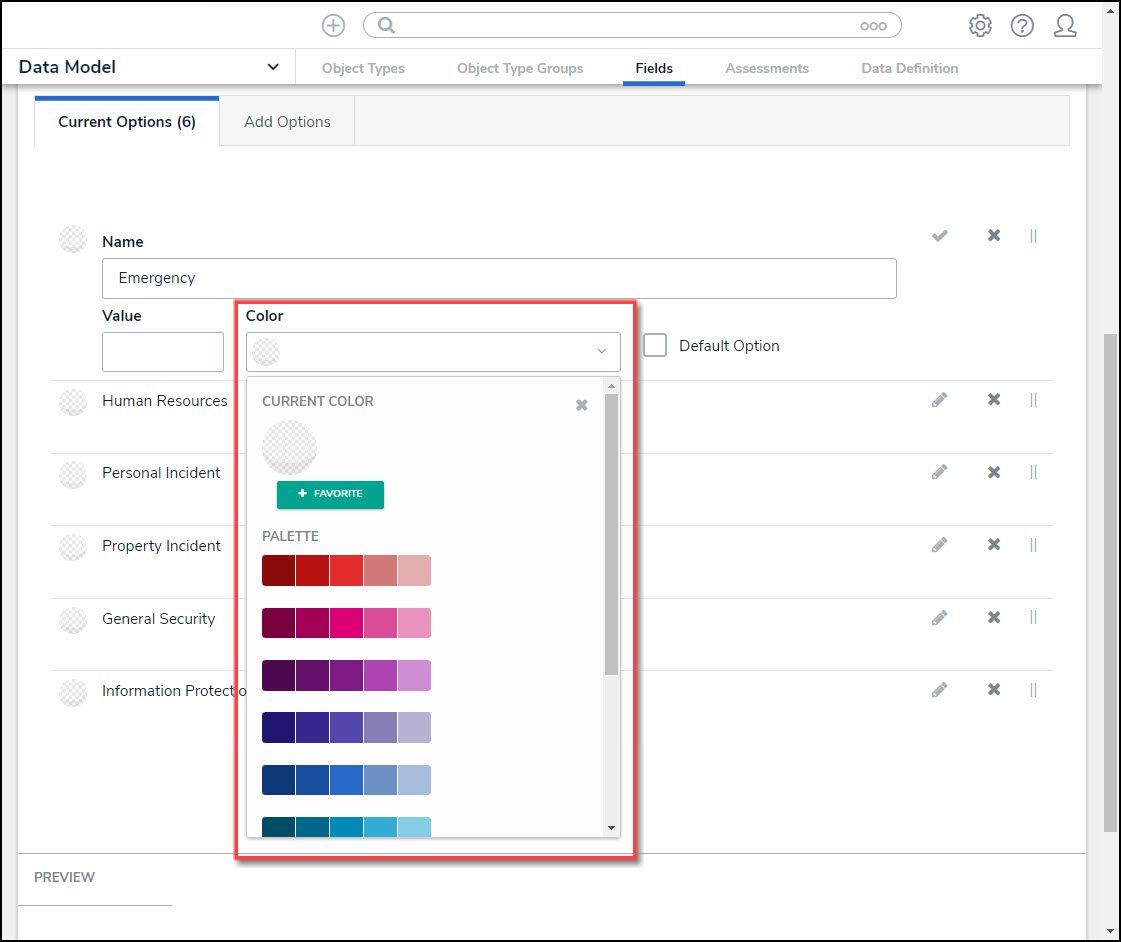The image size is (1121, 942).
Task: Open the help question mark icon
Action: click(1022, 26)
